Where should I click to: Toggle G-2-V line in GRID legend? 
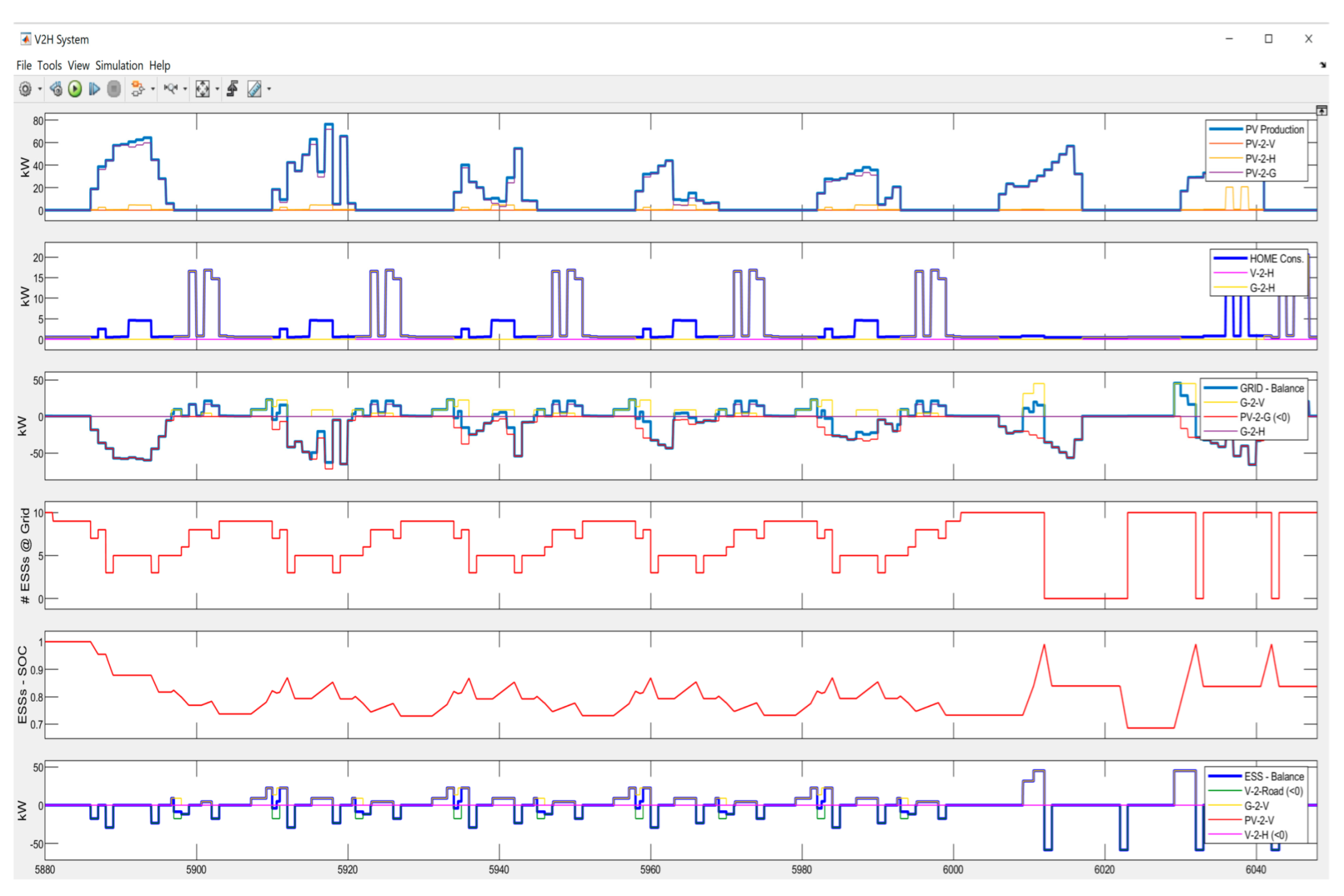(x=1251, y=403)
